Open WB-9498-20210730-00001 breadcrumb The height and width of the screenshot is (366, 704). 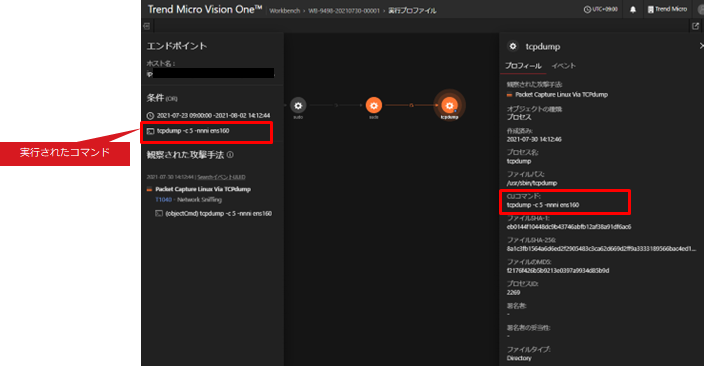pos(344,11)
